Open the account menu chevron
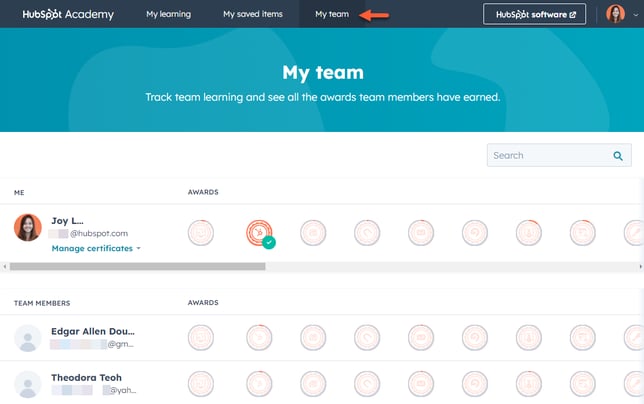Screen dimensions: 644x404 (635, 14)
